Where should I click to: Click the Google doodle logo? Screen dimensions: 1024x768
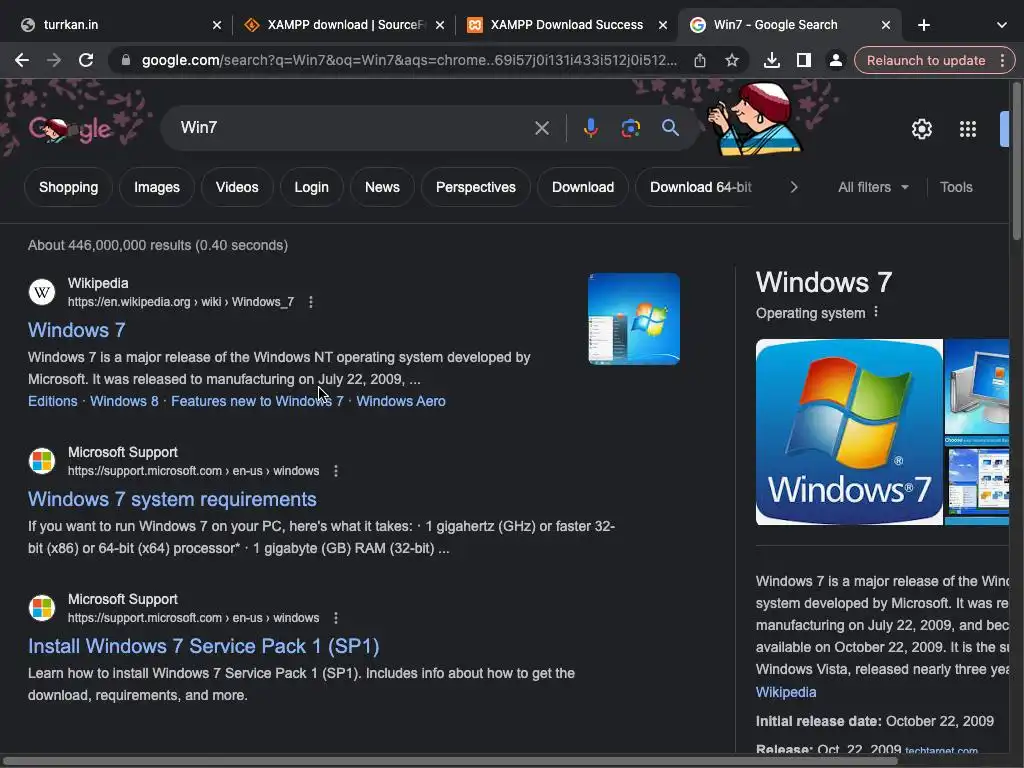(70, 129)
